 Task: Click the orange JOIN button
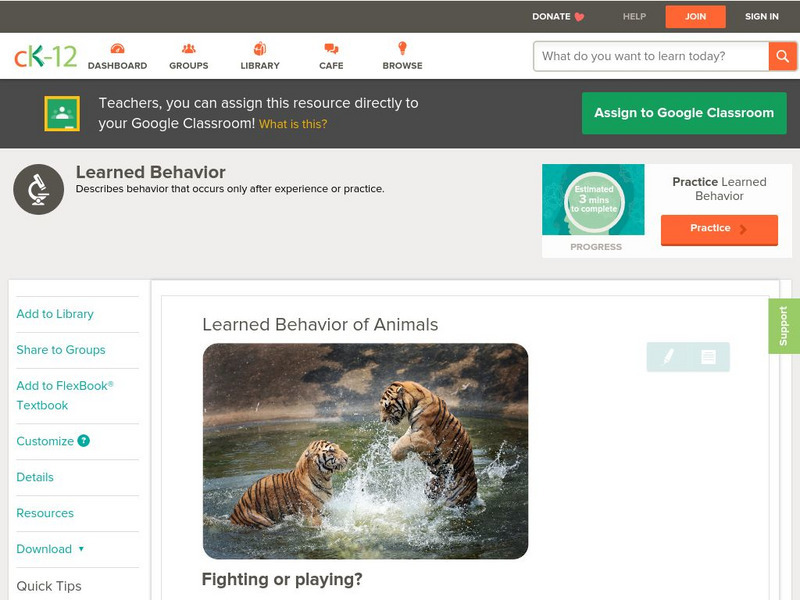click(x=695, y=17)
